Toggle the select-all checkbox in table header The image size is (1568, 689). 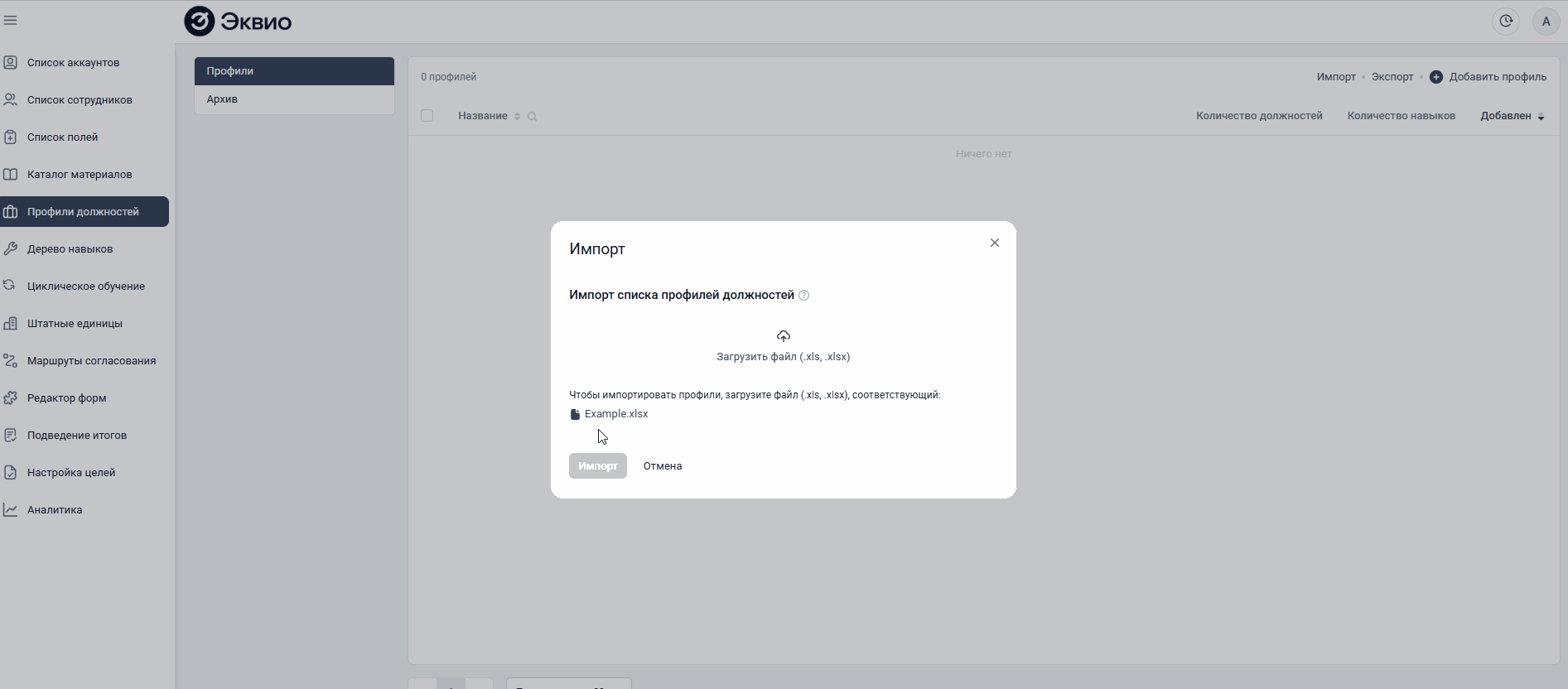(427, 116)
